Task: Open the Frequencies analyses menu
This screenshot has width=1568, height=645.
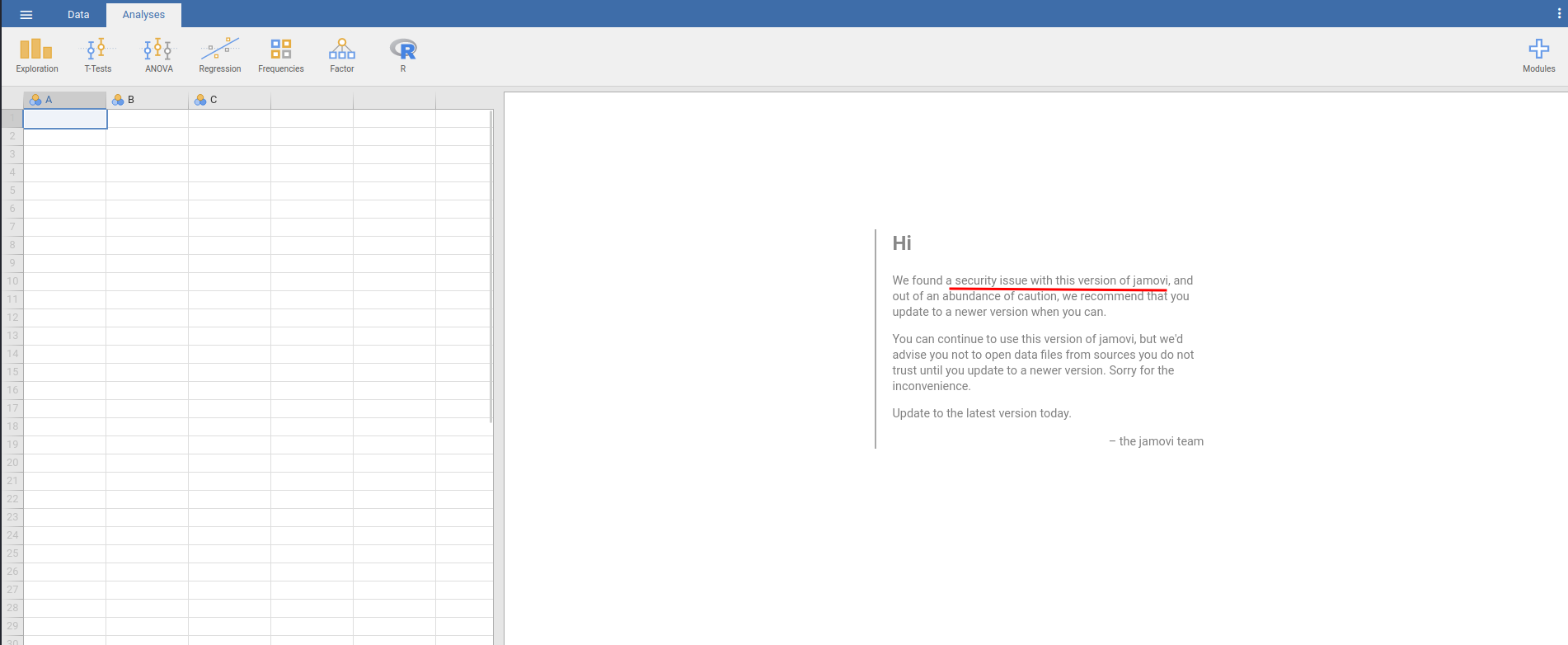Action: click(281, 55)
